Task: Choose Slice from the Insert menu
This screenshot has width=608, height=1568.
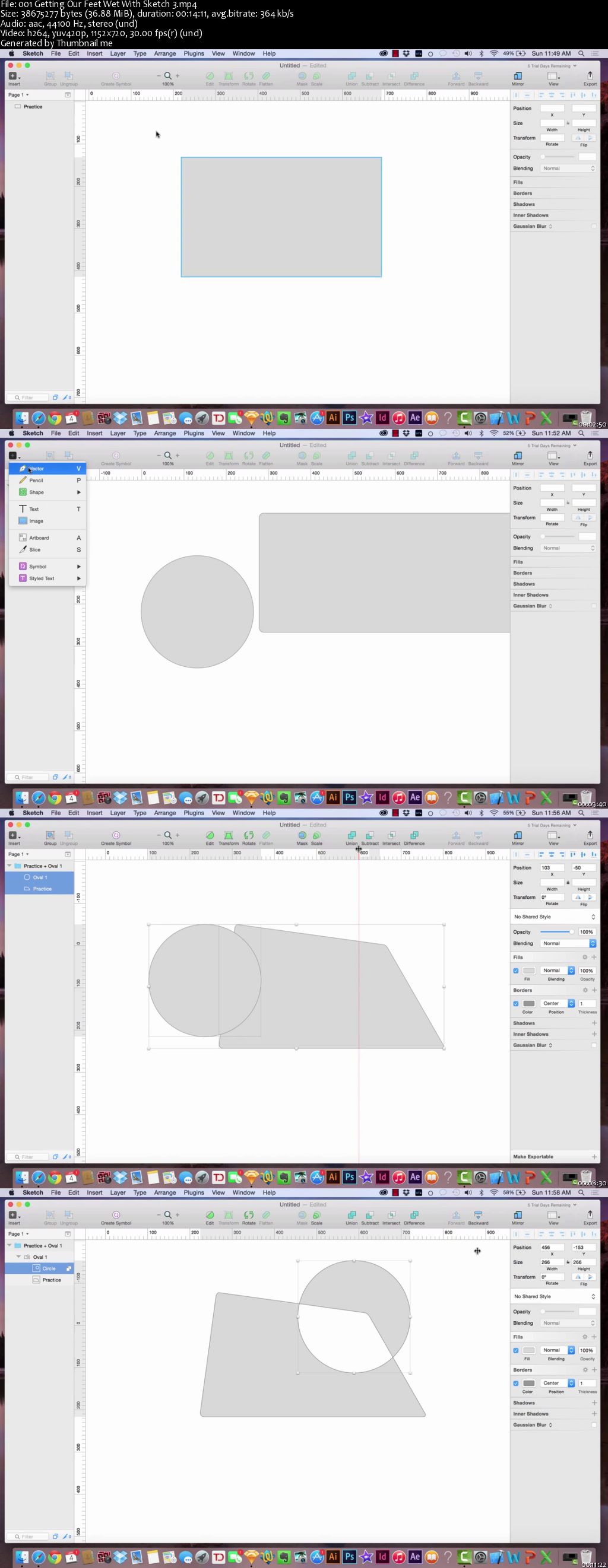Action: point(47,549)
